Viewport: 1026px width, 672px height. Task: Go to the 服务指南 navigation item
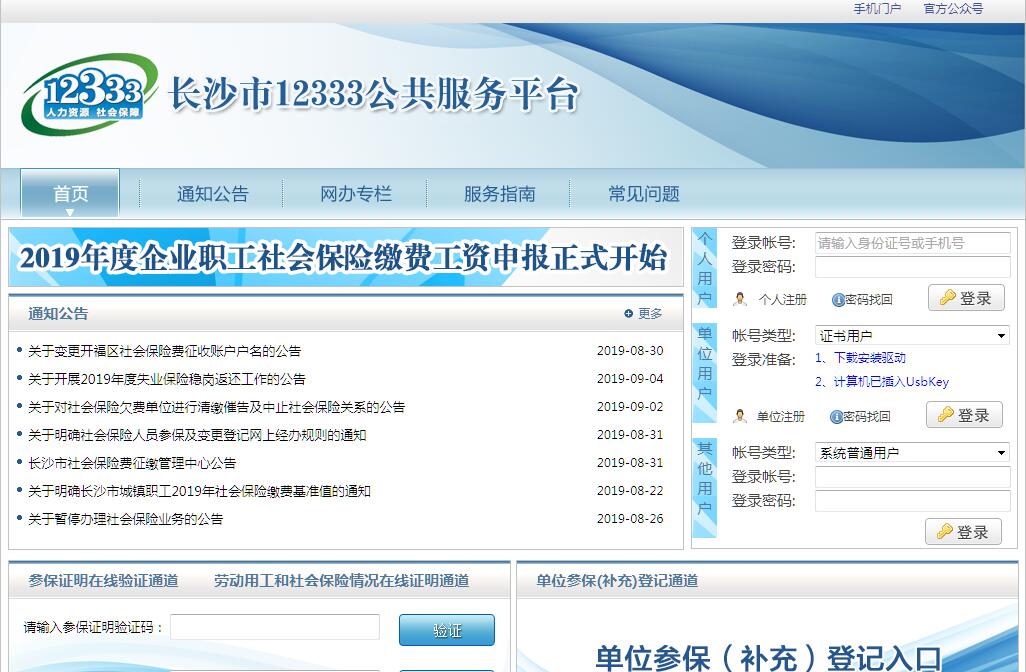coord(499,194)
